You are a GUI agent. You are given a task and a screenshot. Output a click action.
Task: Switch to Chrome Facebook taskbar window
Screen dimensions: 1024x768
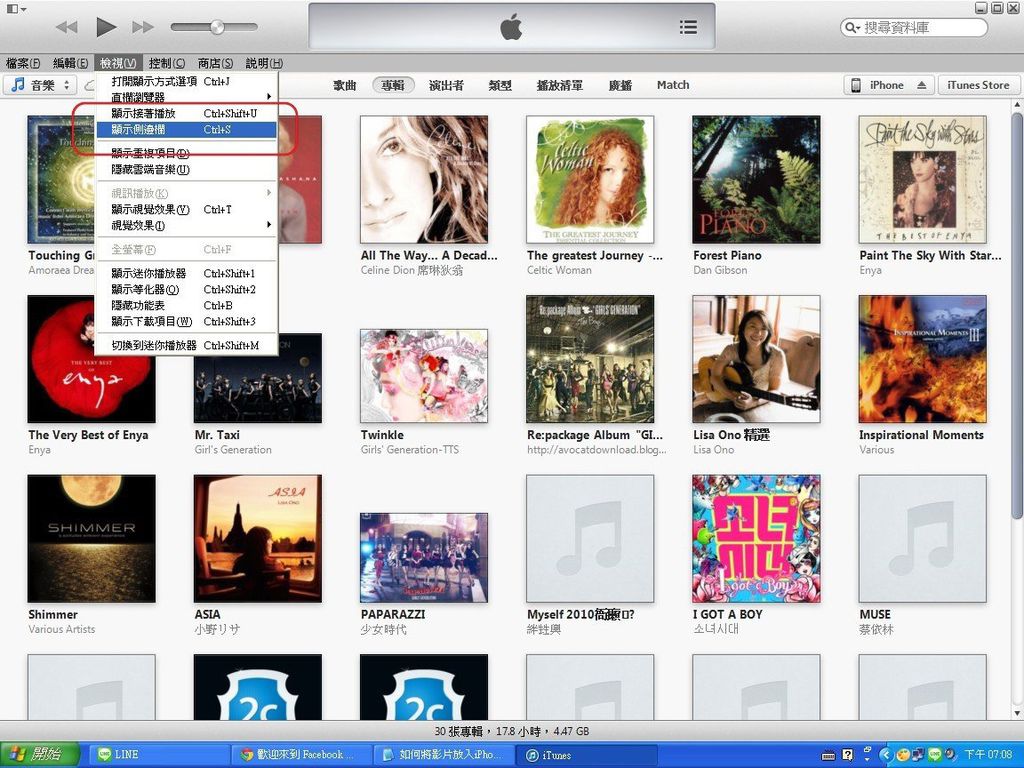301,755
